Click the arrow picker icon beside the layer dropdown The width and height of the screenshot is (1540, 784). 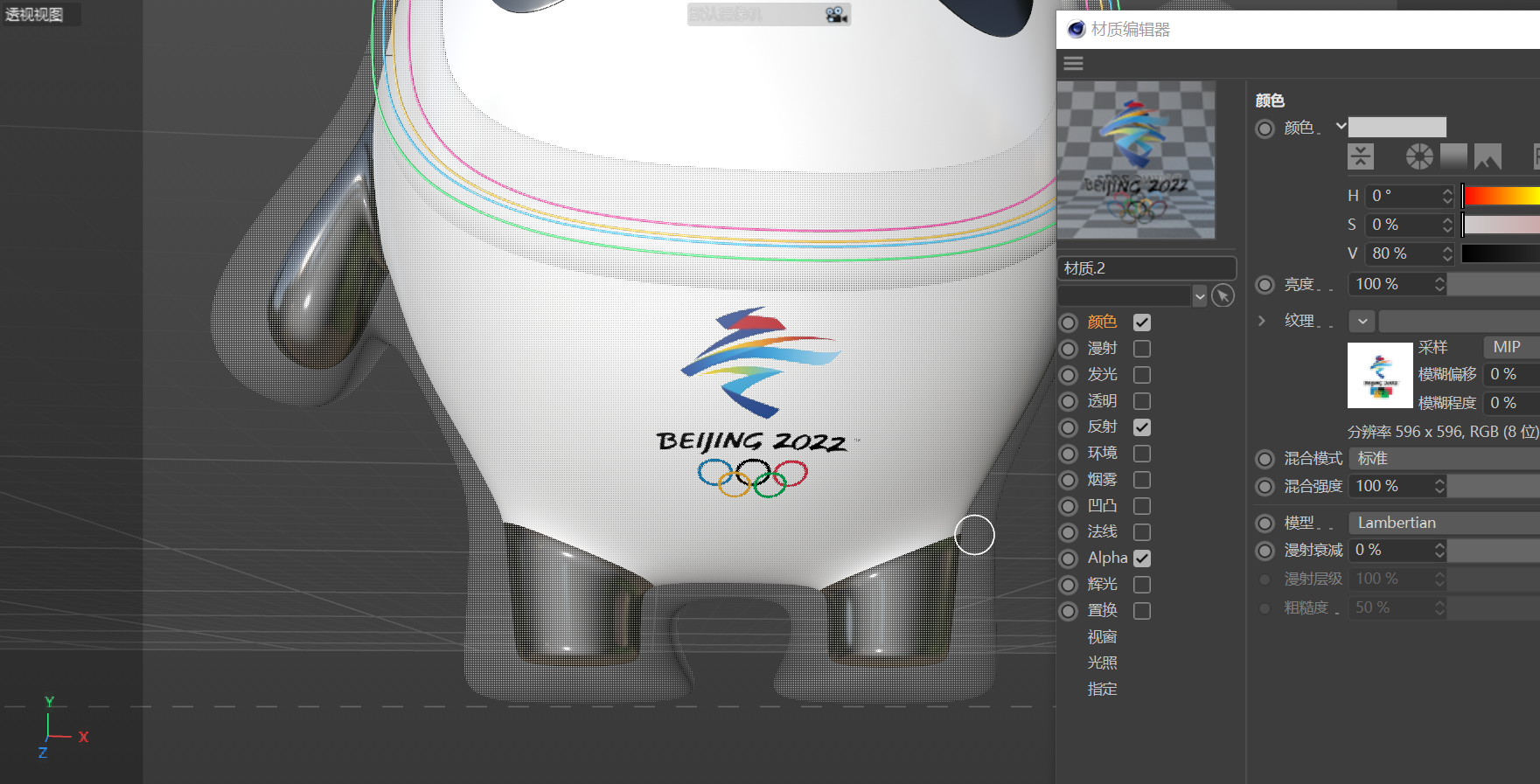coord(1223,295)
